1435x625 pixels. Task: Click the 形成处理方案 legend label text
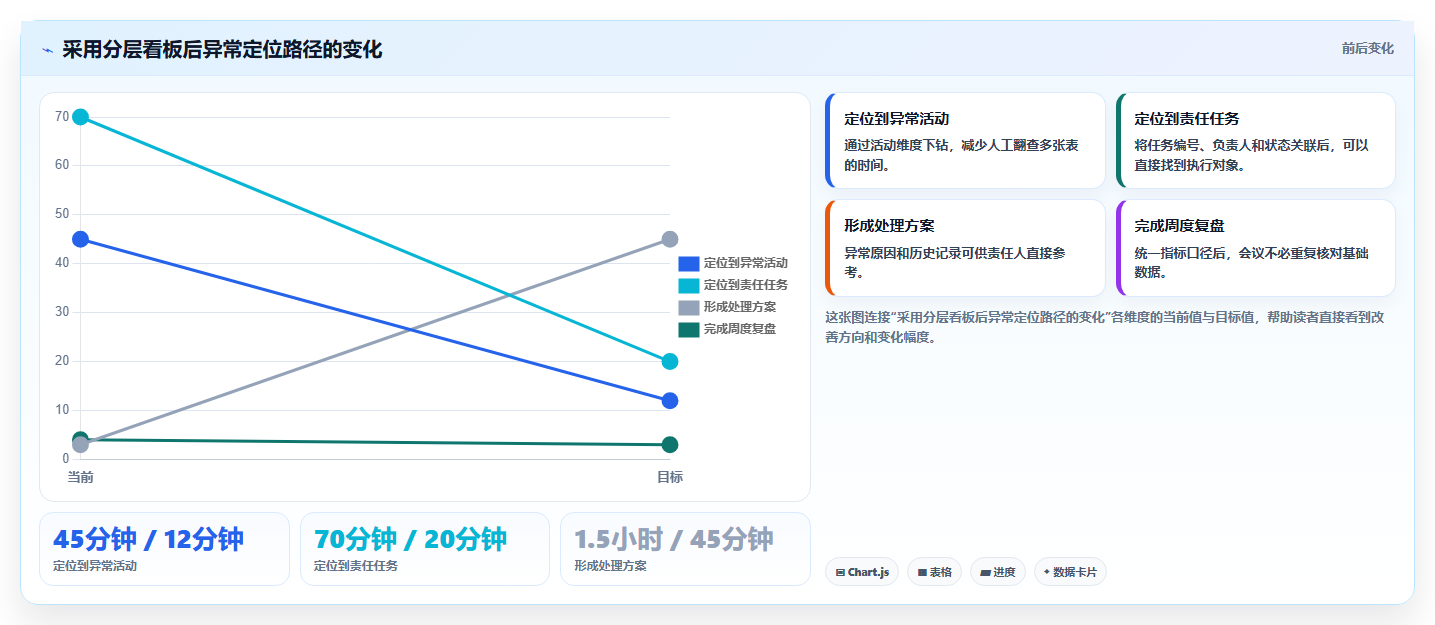739,307
